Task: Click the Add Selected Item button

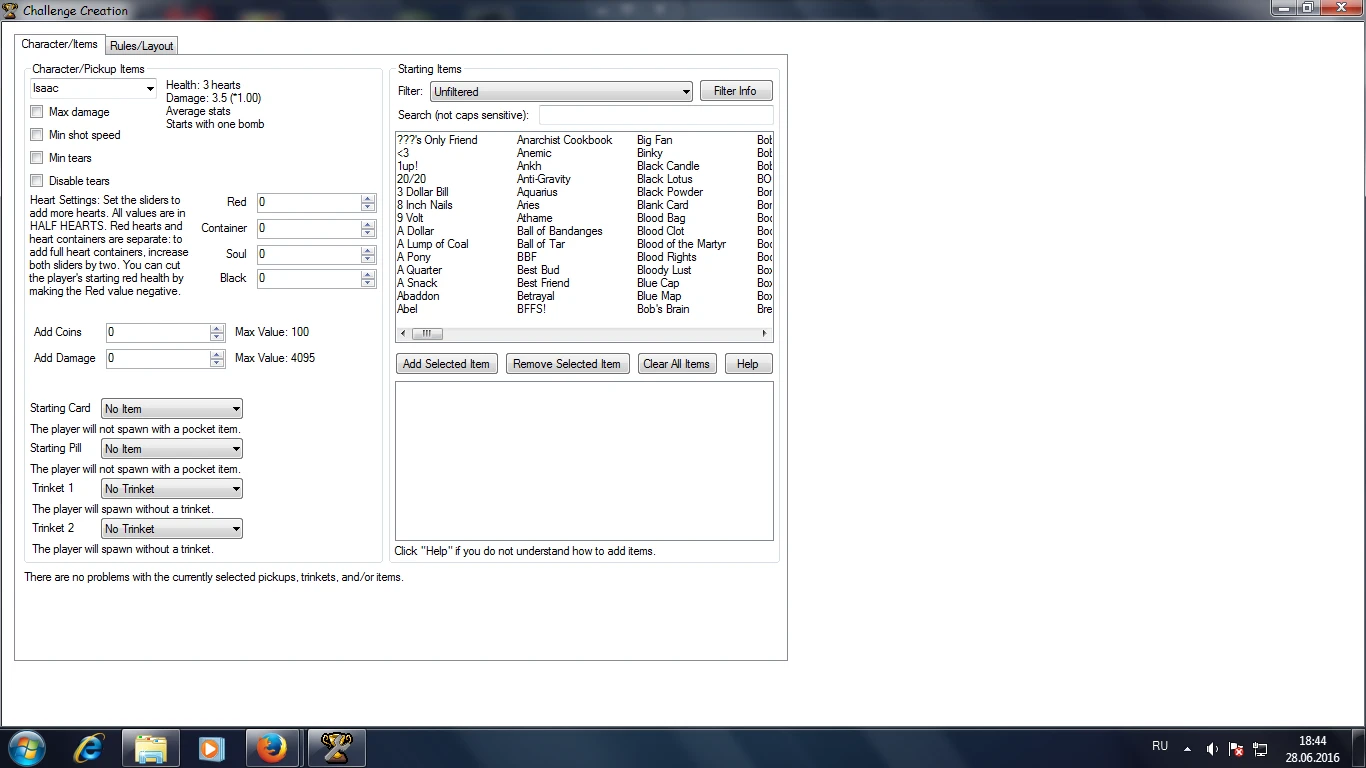Action: (x=446, y=364)
